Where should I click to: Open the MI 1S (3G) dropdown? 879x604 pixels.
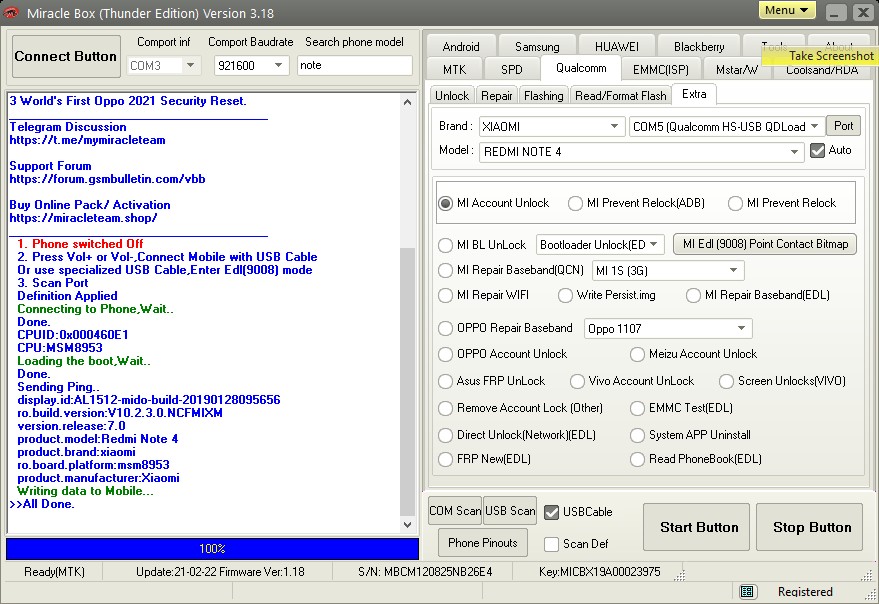(668, 271)
